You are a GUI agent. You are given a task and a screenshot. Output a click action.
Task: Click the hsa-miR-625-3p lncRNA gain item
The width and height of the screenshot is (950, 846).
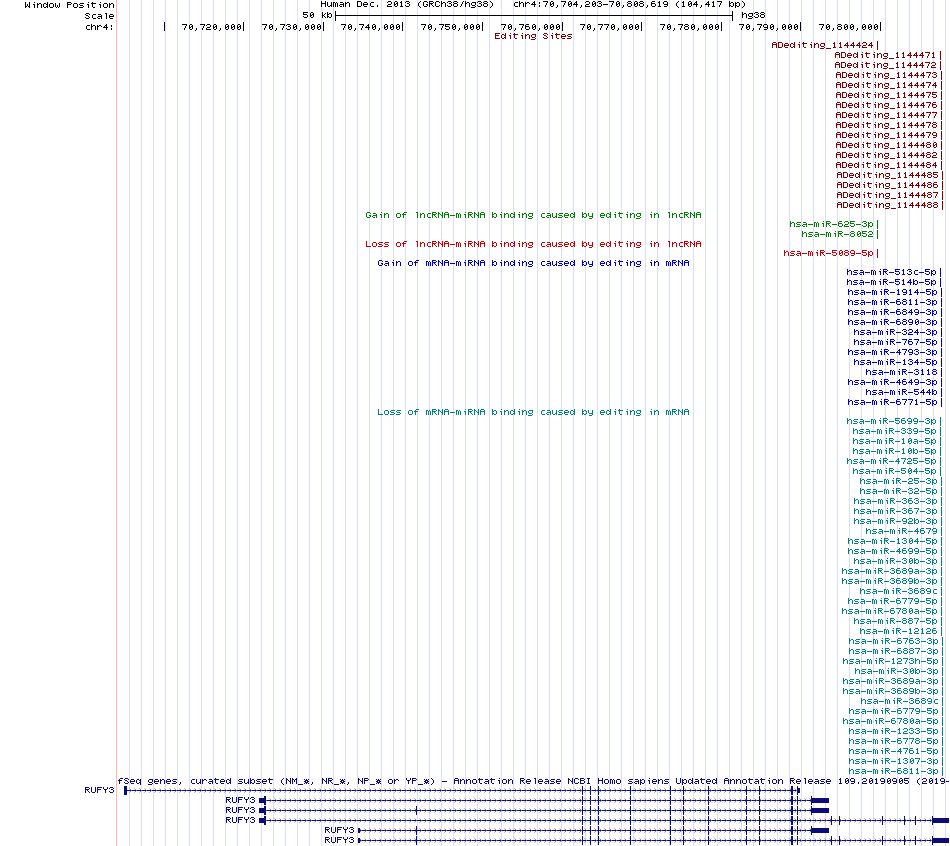[831, 224]
